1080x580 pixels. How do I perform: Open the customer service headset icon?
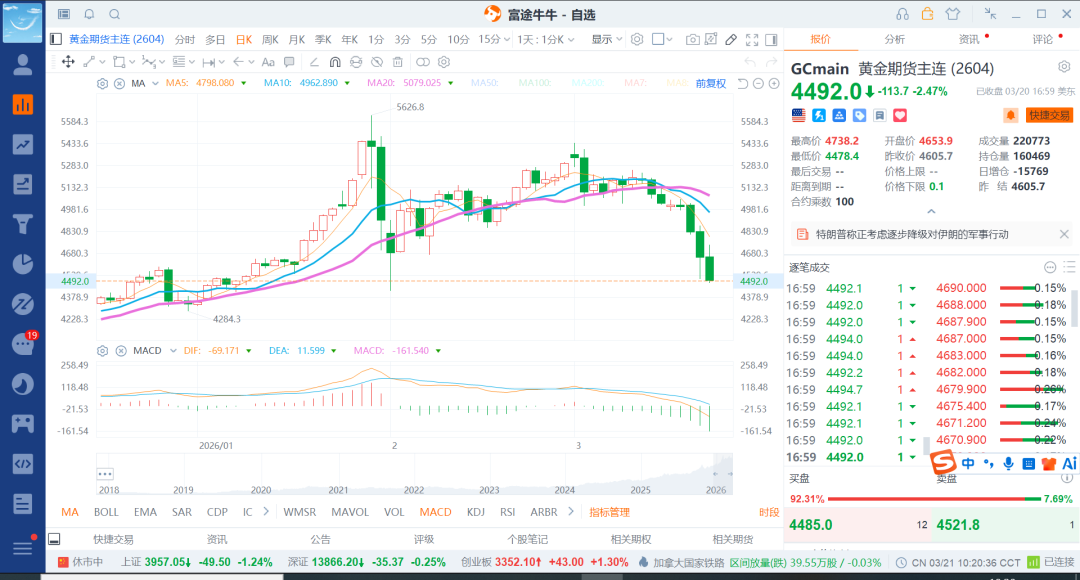902,14
